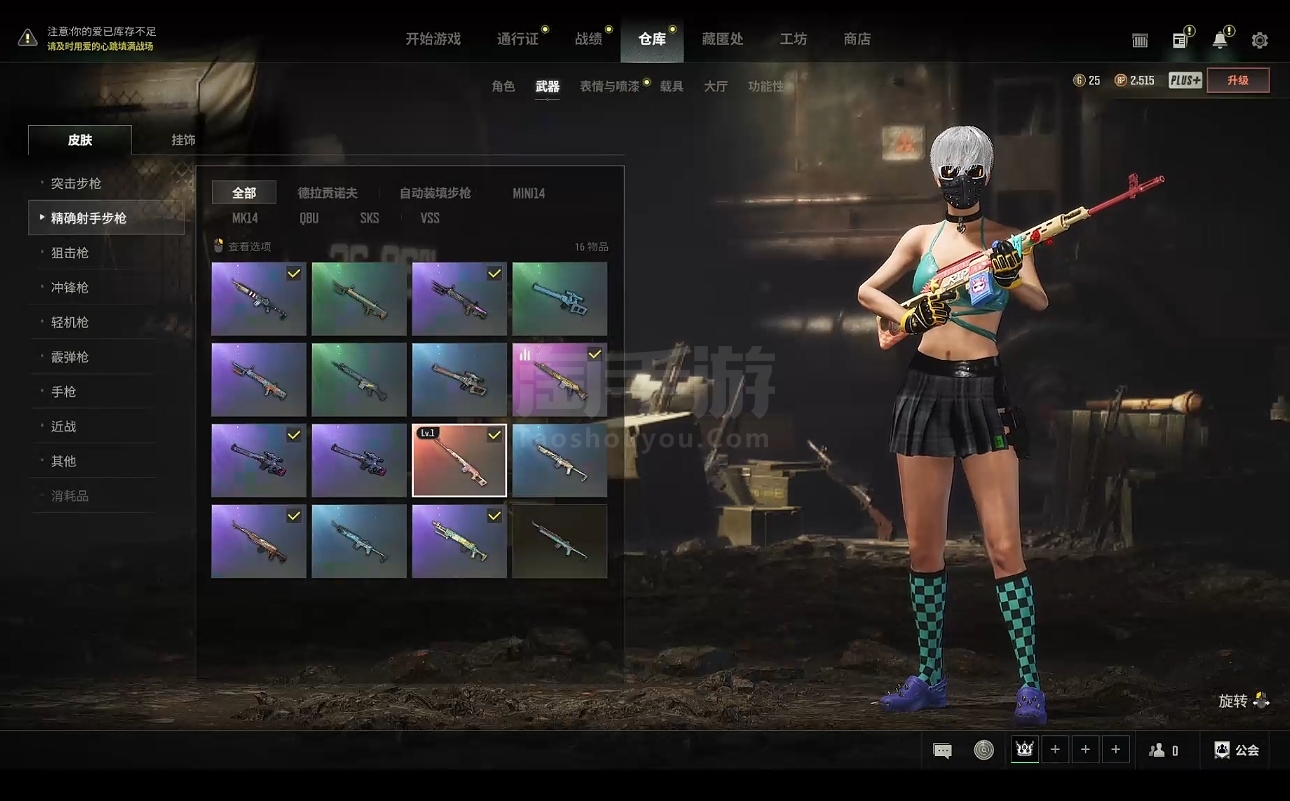Add a teammate in the first plus slot
This screenshot has height=801, width=1290.
[x=1055, y=750]
